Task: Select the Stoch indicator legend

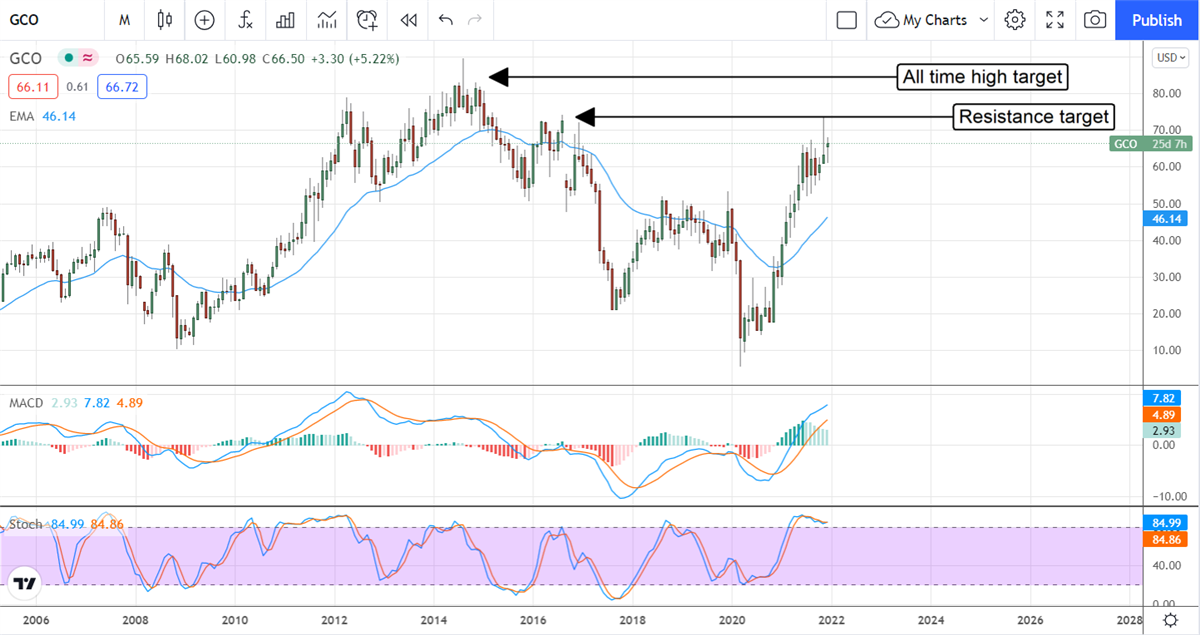Action: pyautogui.click(x=27, y=524)
